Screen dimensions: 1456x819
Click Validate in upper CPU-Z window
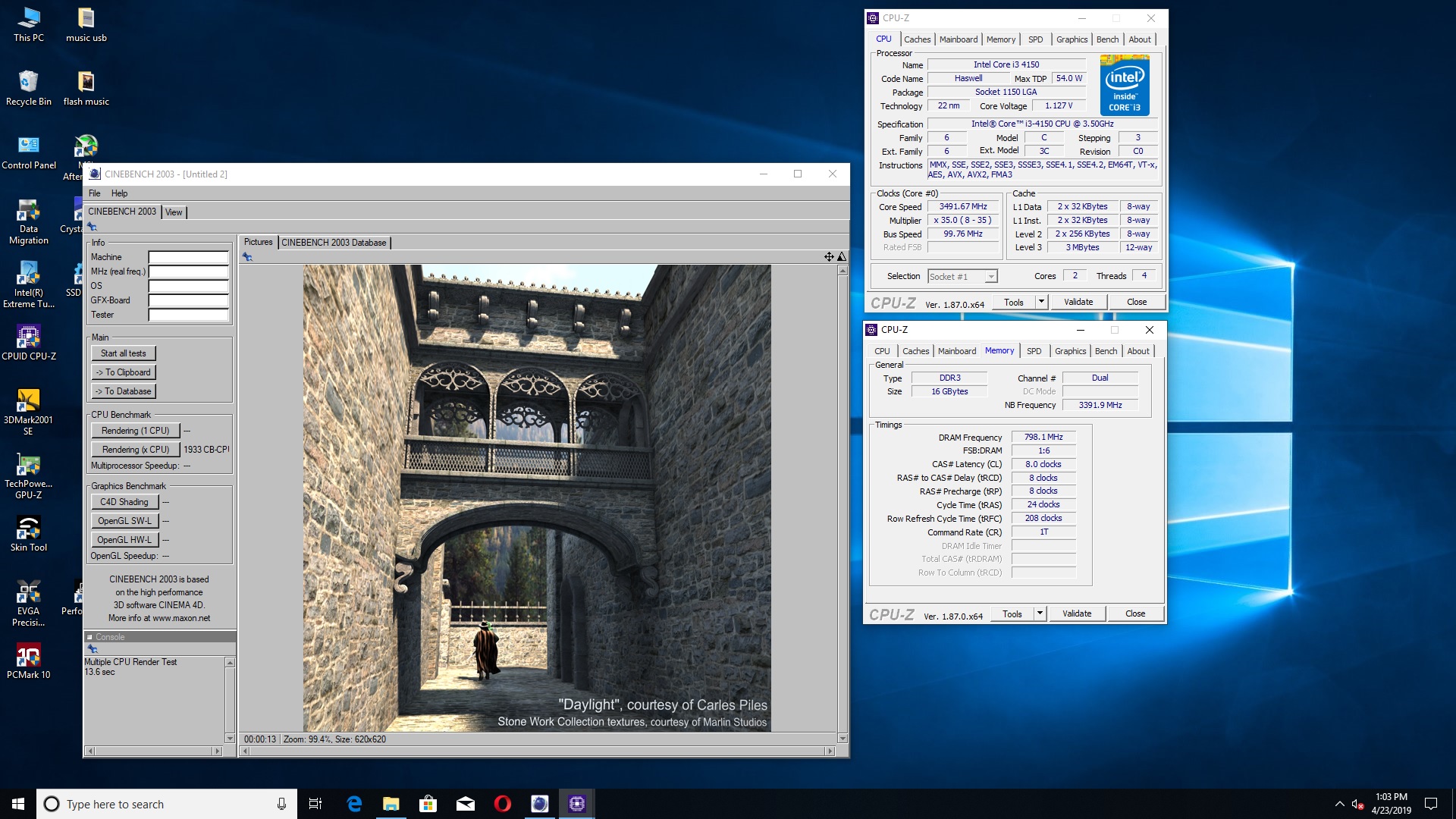click(1078, 302)
